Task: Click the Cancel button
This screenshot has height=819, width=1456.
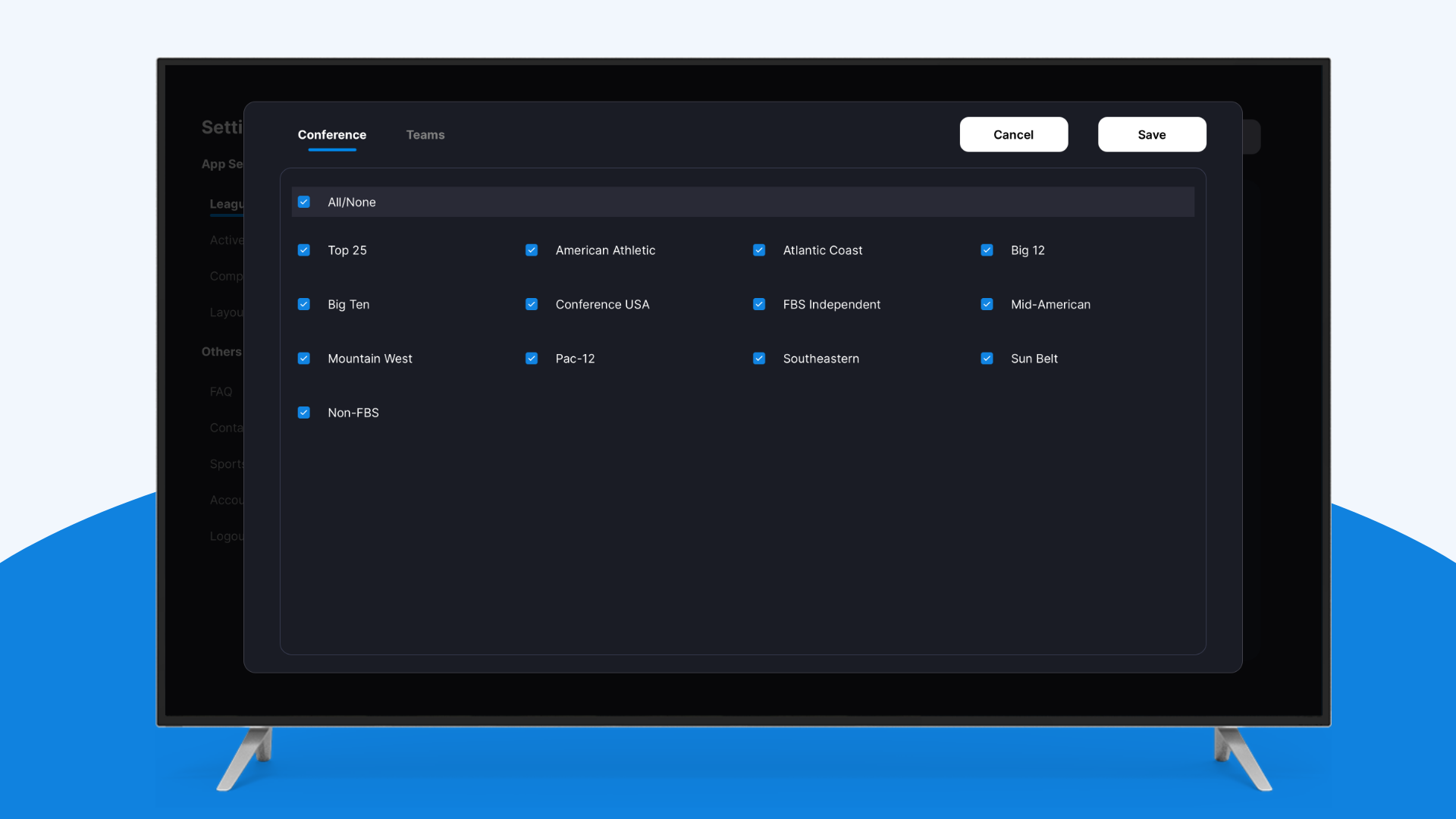Action: pyautogui.click(x=1014, y=134)
